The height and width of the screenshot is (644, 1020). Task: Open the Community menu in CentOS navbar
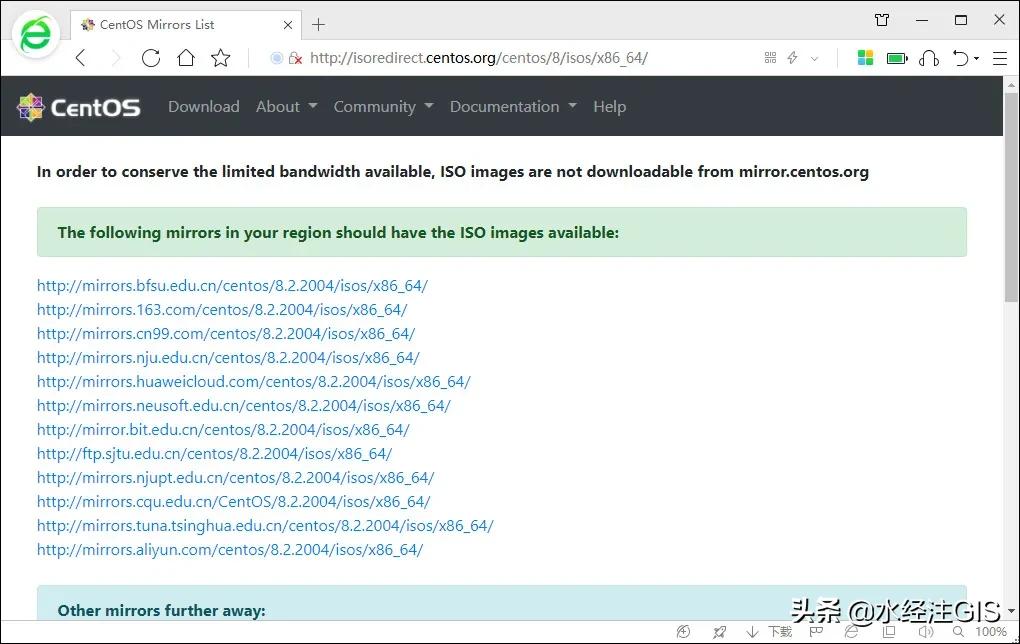[376, 106]
